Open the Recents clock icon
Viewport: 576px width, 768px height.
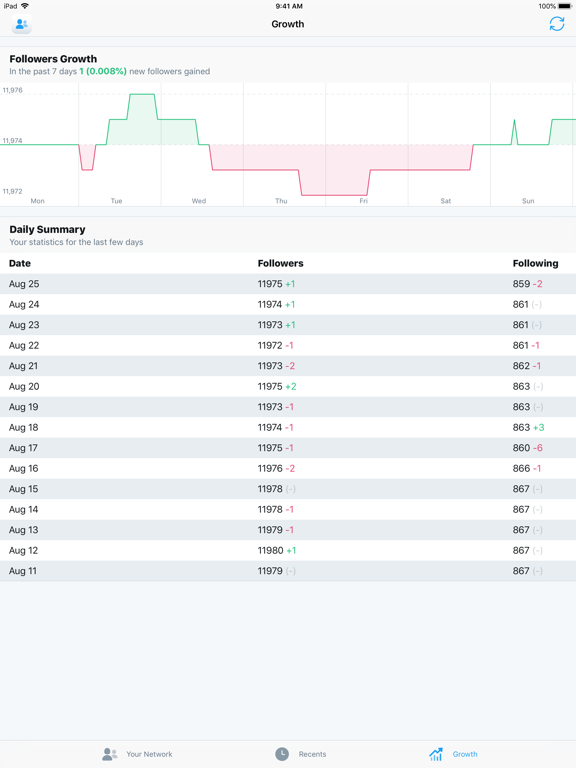[x=282, y=754]
